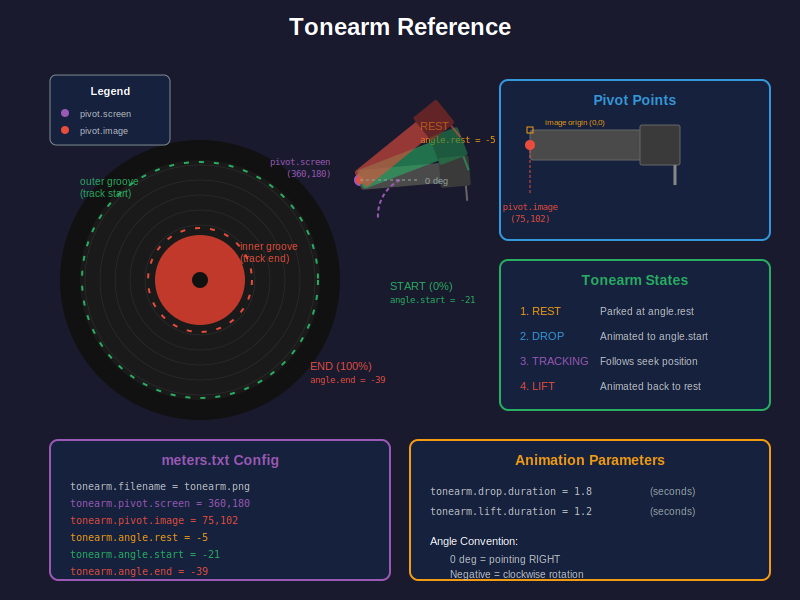Select the "Legend" heading
Viewport: 800px width, 600px height.
[x=110, y=91]
